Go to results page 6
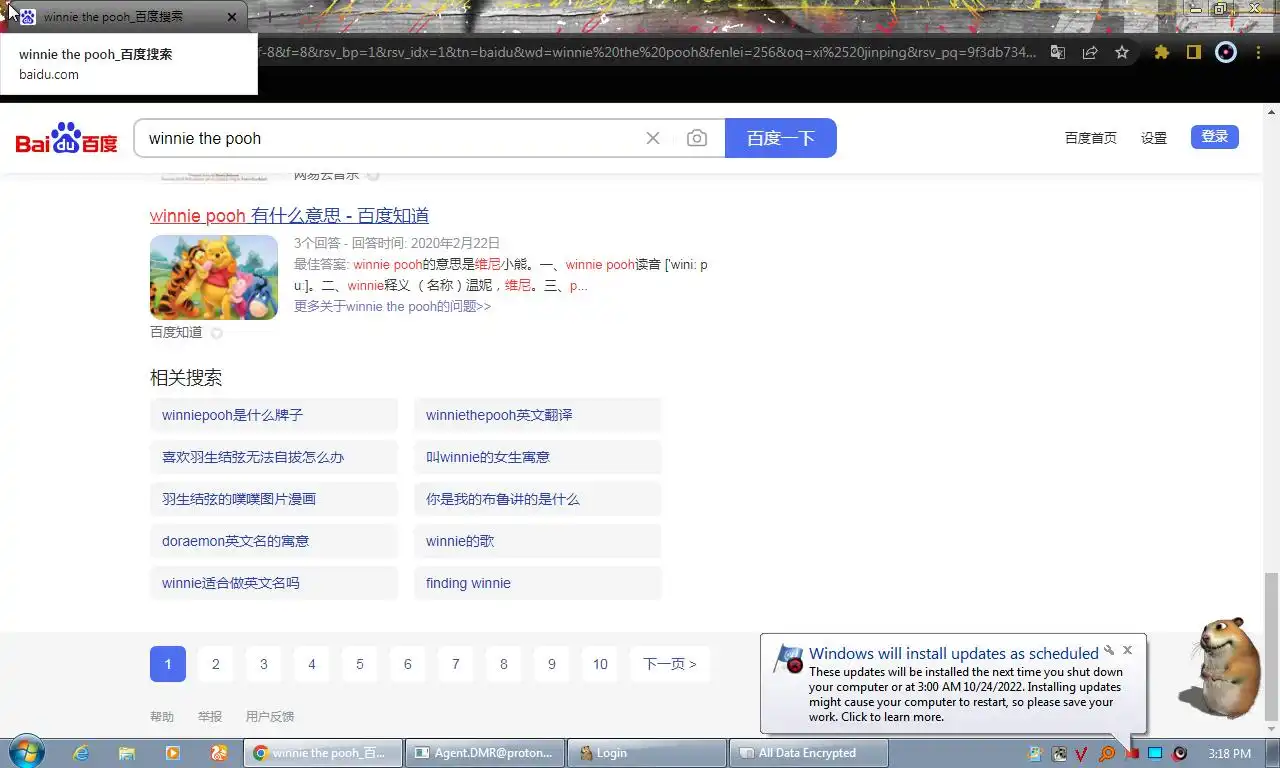 pyautogui.click(x=408, y=664)
